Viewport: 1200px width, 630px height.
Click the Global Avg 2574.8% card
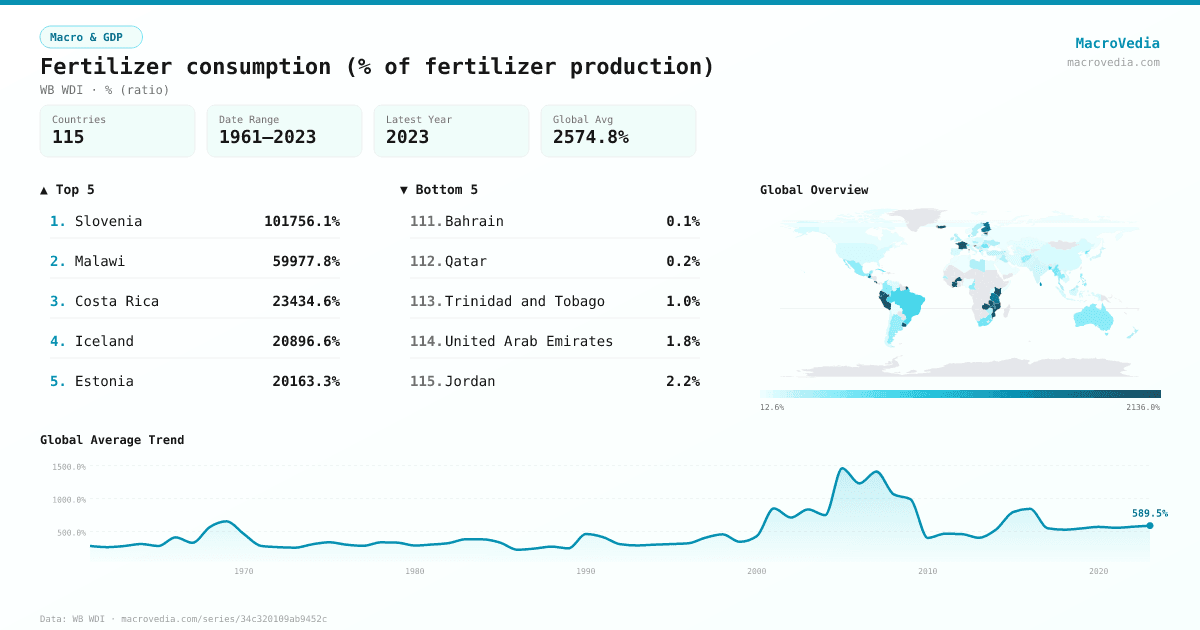coord(618,131)
